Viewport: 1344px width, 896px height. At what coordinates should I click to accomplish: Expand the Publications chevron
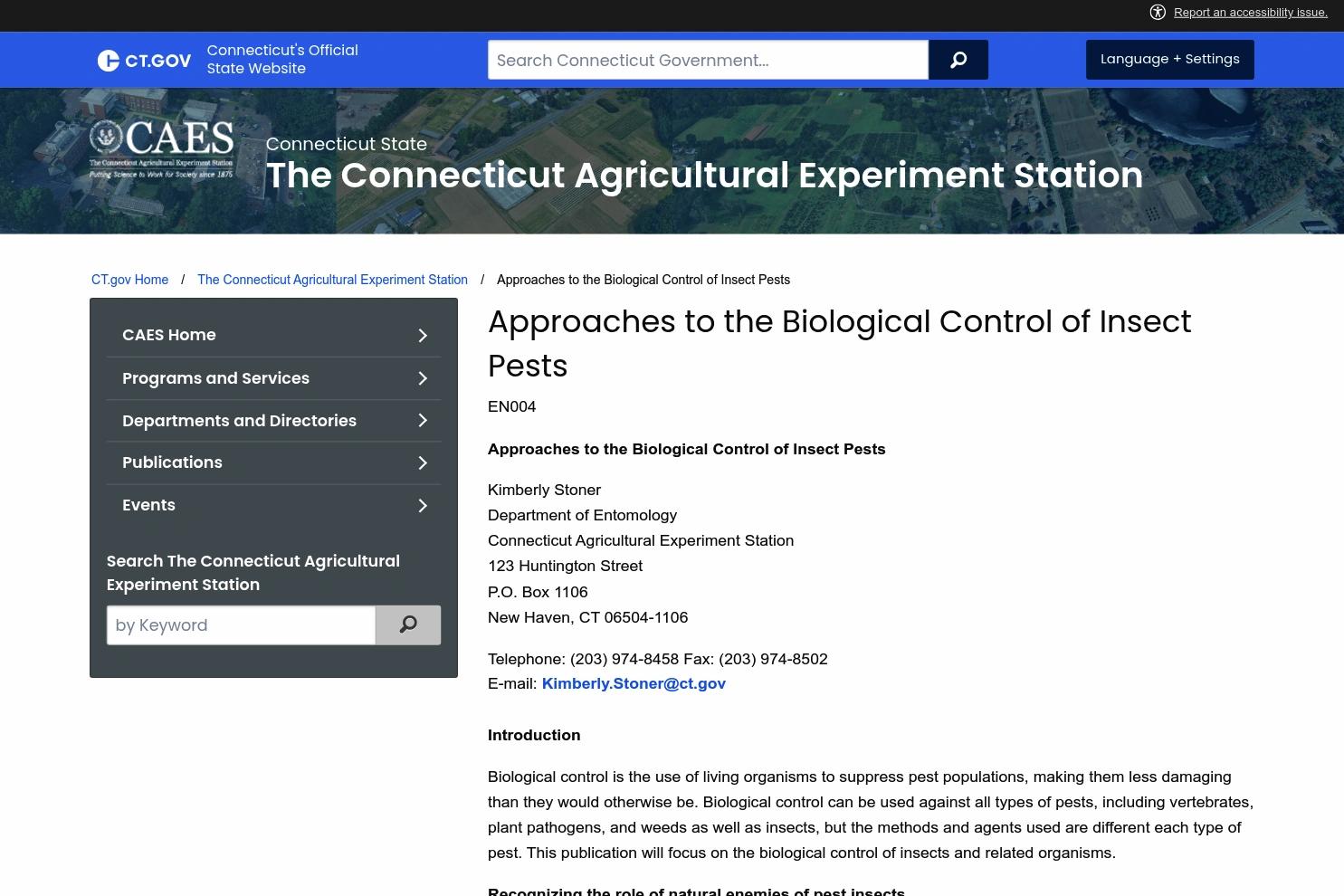[423, 463]
